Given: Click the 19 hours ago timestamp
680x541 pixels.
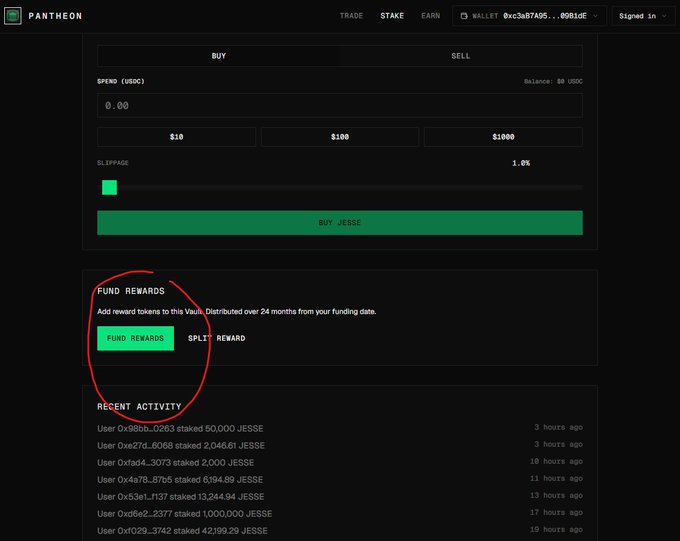Looking at the screenshot, I should (x=556, y=529).
